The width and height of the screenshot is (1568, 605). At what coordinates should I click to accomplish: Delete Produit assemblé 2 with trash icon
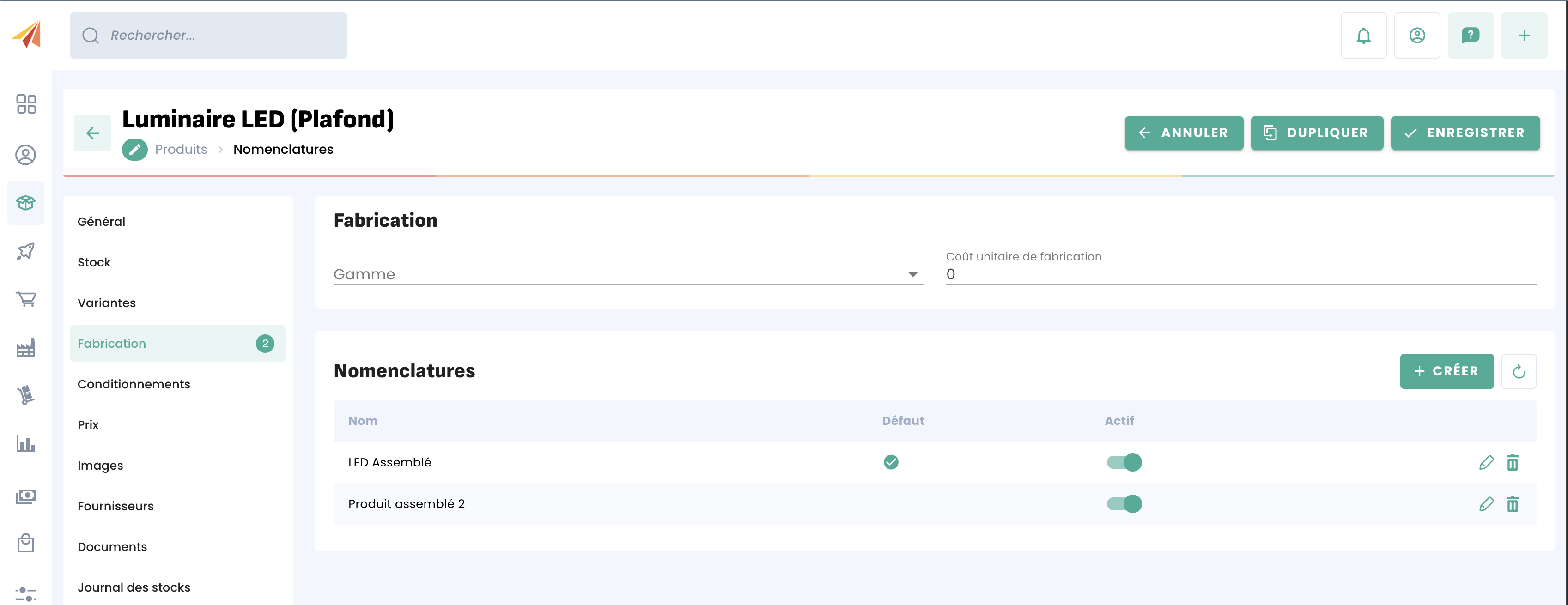(1512, 504)
